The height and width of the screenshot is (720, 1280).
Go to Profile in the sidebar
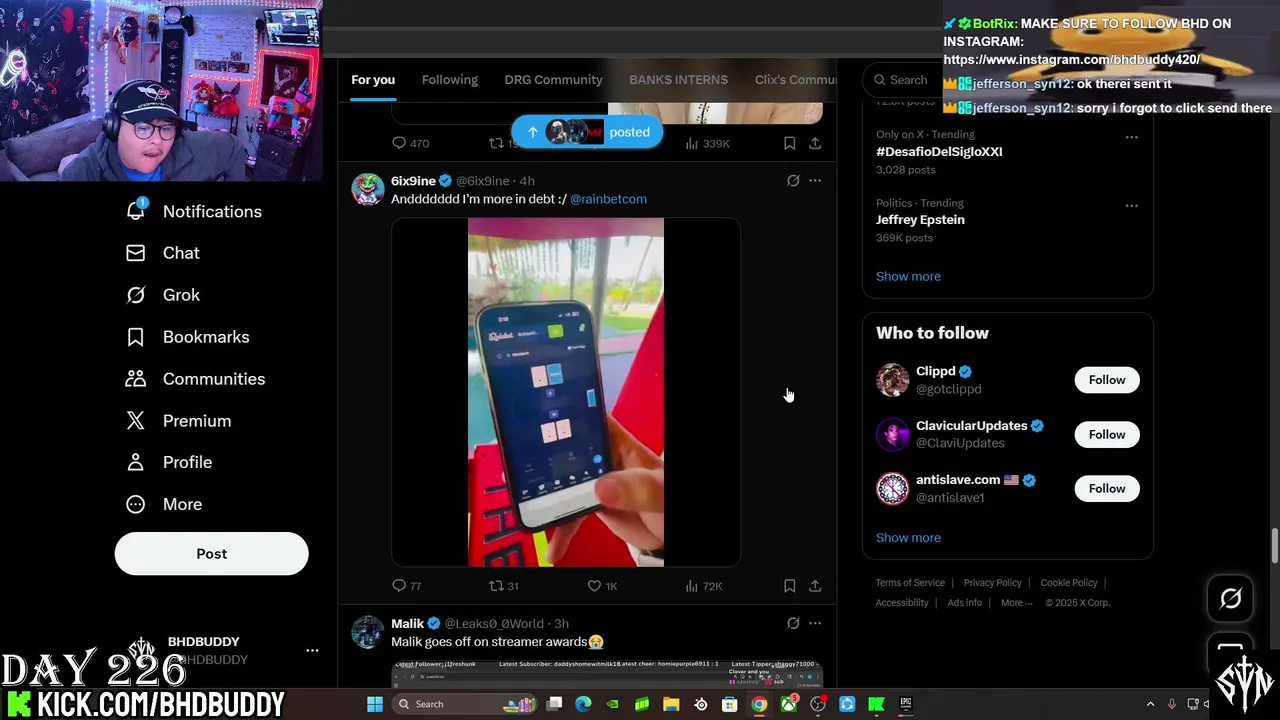(x=169, y=462)
